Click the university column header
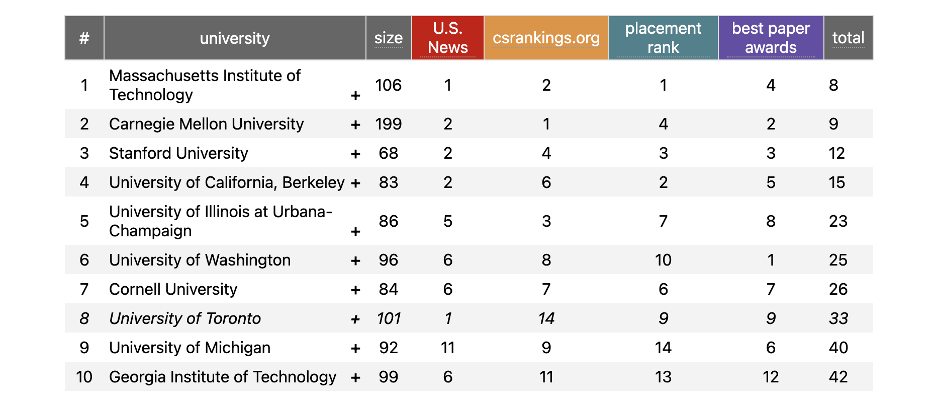The image size is (936, 394). [x=235, y=38]
